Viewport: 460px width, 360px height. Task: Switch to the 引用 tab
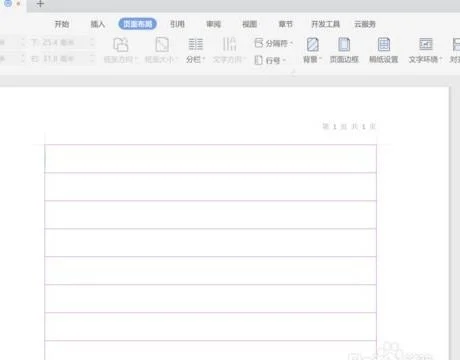(177, 24)
